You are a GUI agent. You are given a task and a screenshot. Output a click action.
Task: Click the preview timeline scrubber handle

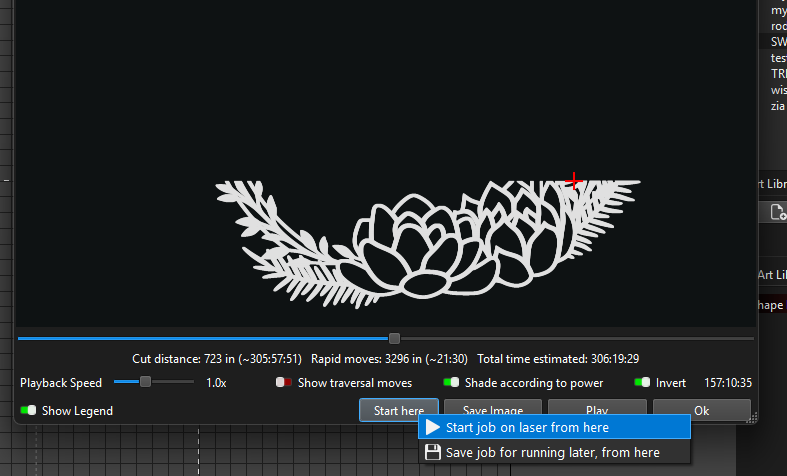tap(394, 338)
